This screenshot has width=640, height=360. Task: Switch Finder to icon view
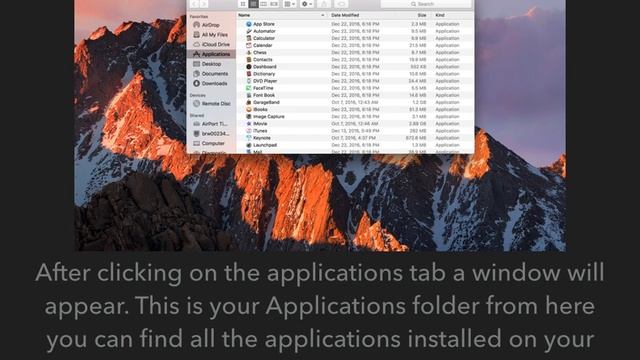click(243, 4)
